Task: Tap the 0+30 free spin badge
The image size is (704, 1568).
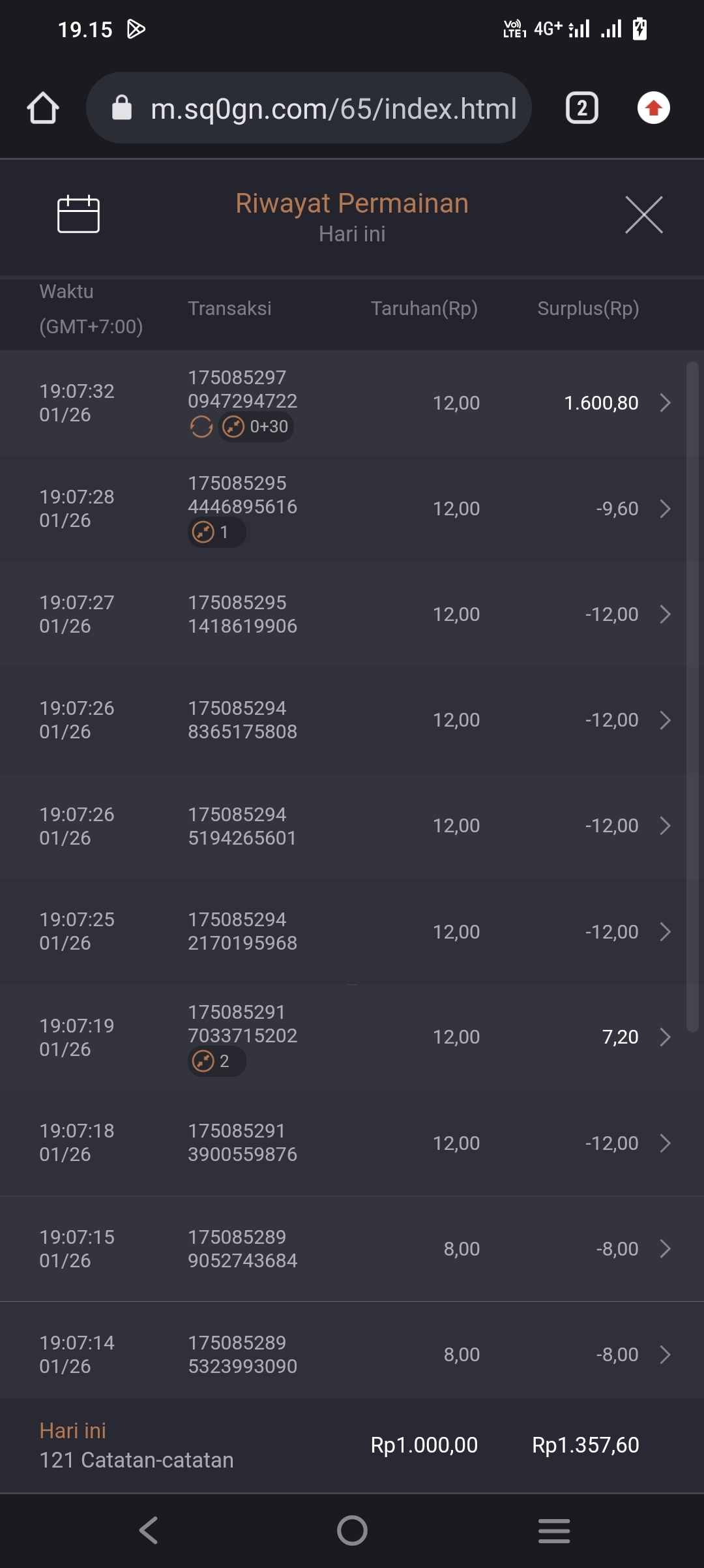Action: [x=256, y=427]
